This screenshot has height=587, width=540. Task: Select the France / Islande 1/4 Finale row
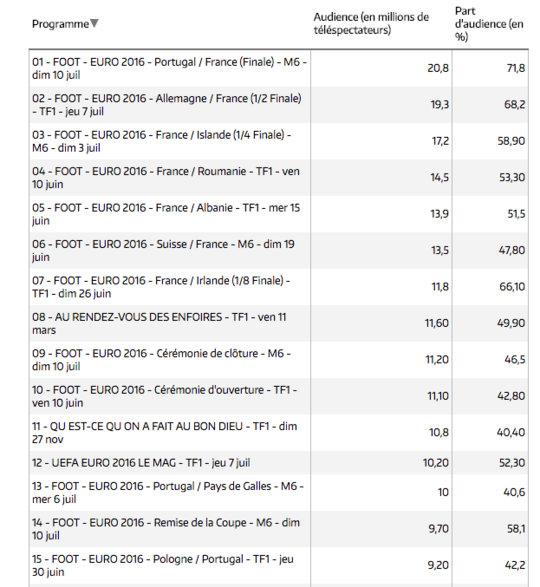tap(279, 141)
